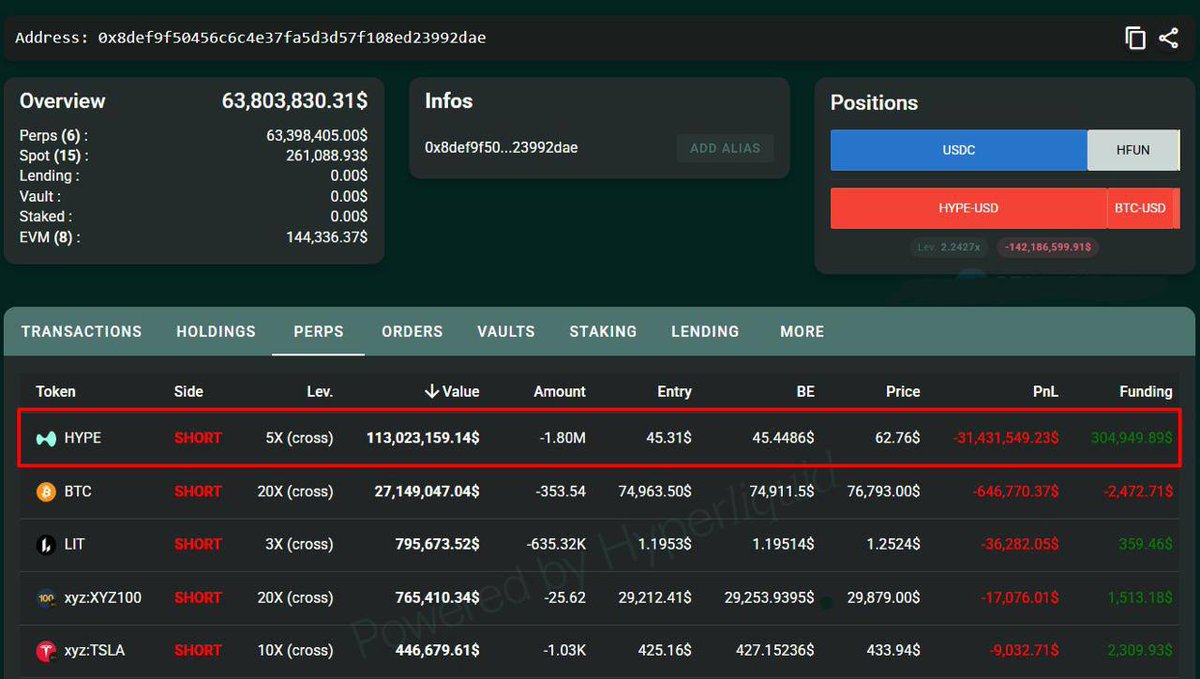This screenshot has width=1200, height=679.
Task: Click the HYPE token name
Action: 82,438
